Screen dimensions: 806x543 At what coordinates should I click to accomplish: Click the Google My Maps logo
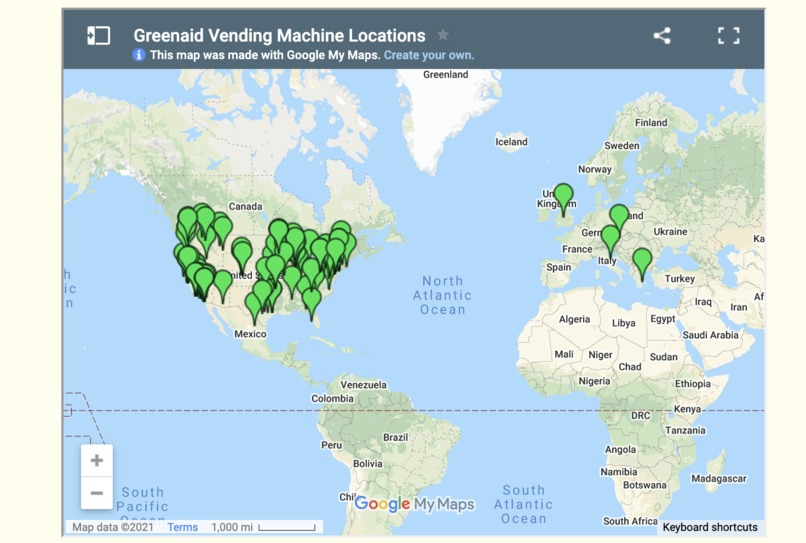pyautogui.click(x=414, y=504)
